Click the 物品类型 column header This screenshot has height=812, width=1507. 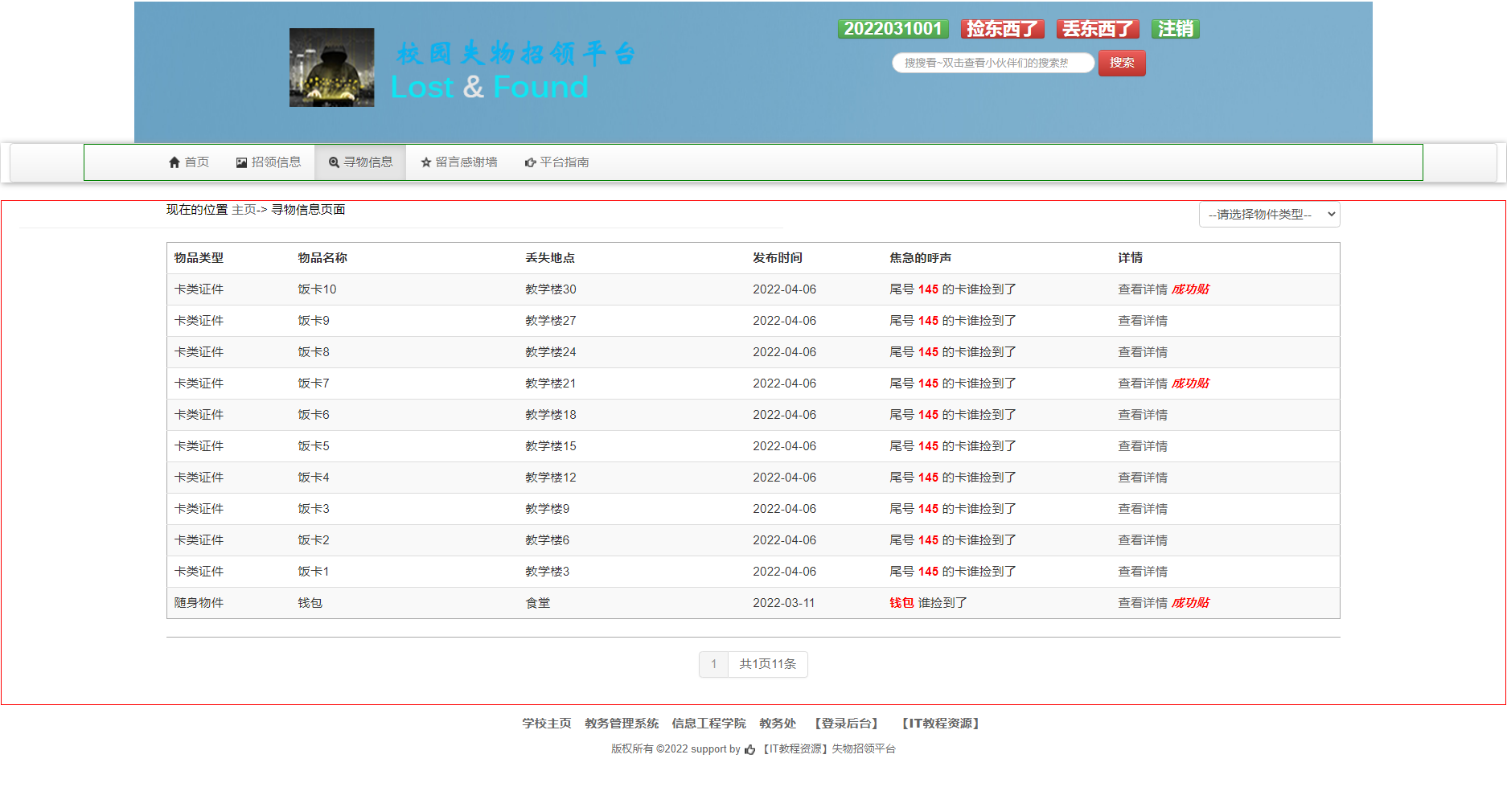coord(199,258)
